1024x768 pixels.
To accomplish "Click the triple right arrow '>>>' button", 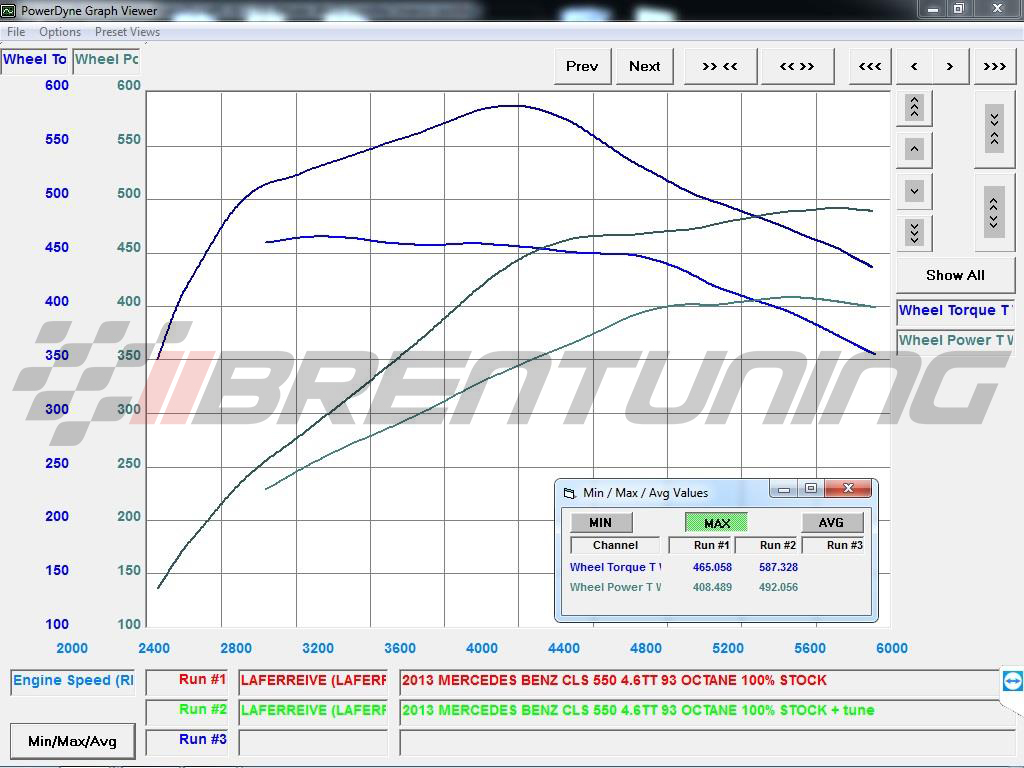I will click(995, 66).
